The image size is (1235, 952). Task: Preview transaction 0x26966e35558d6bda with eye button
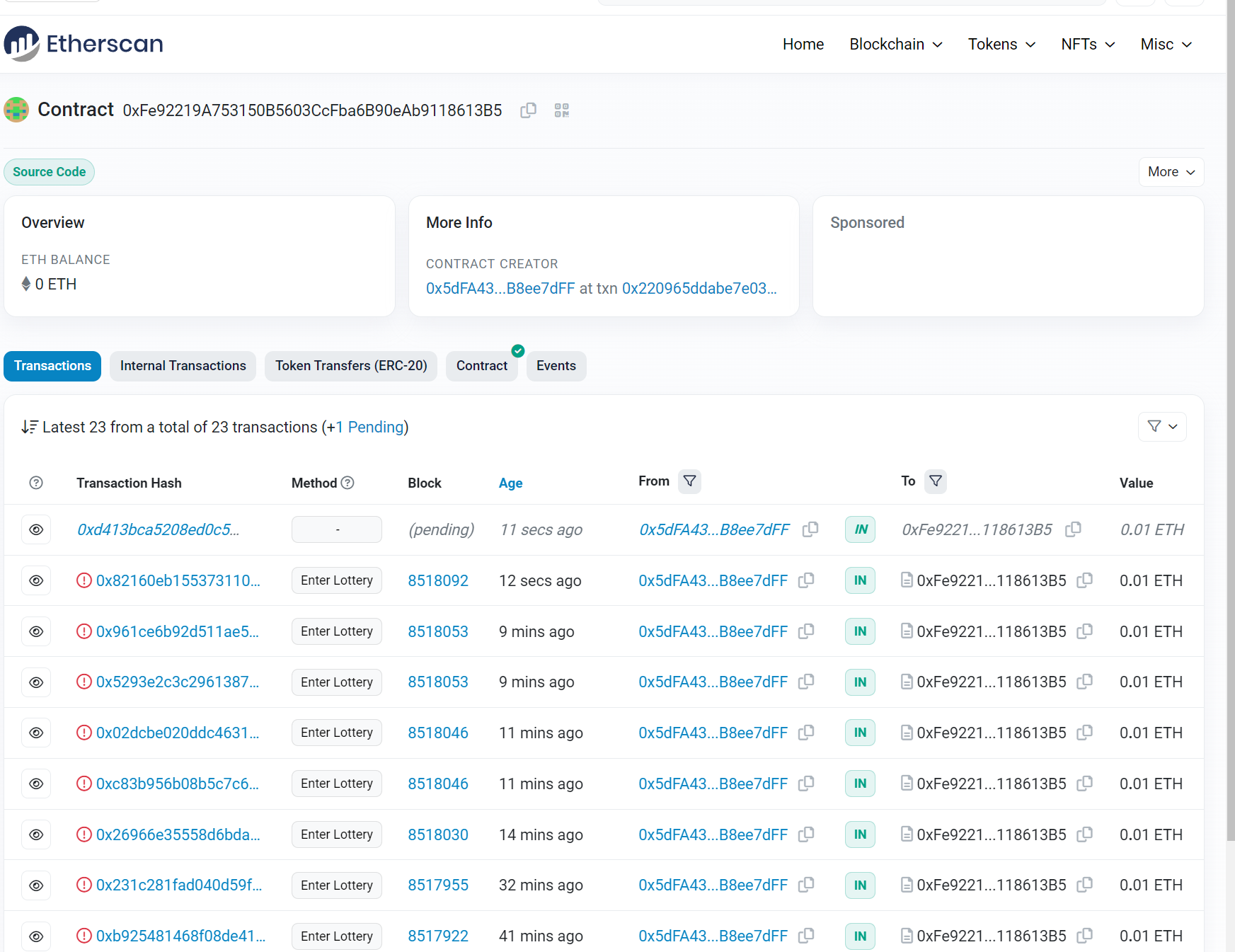coord(36,835)
